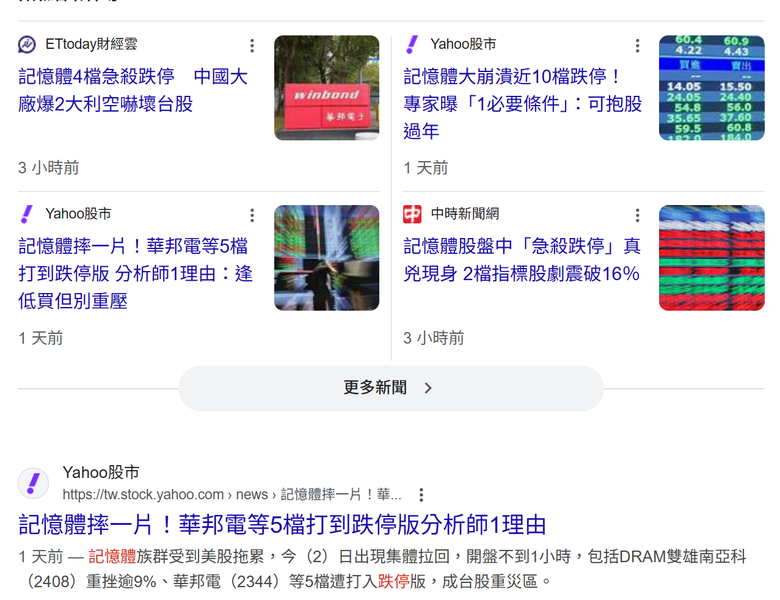This screenshot has width=780, height=600.
Task: Open options menu for 中時新聞網 news card
Action: (637, 215)
